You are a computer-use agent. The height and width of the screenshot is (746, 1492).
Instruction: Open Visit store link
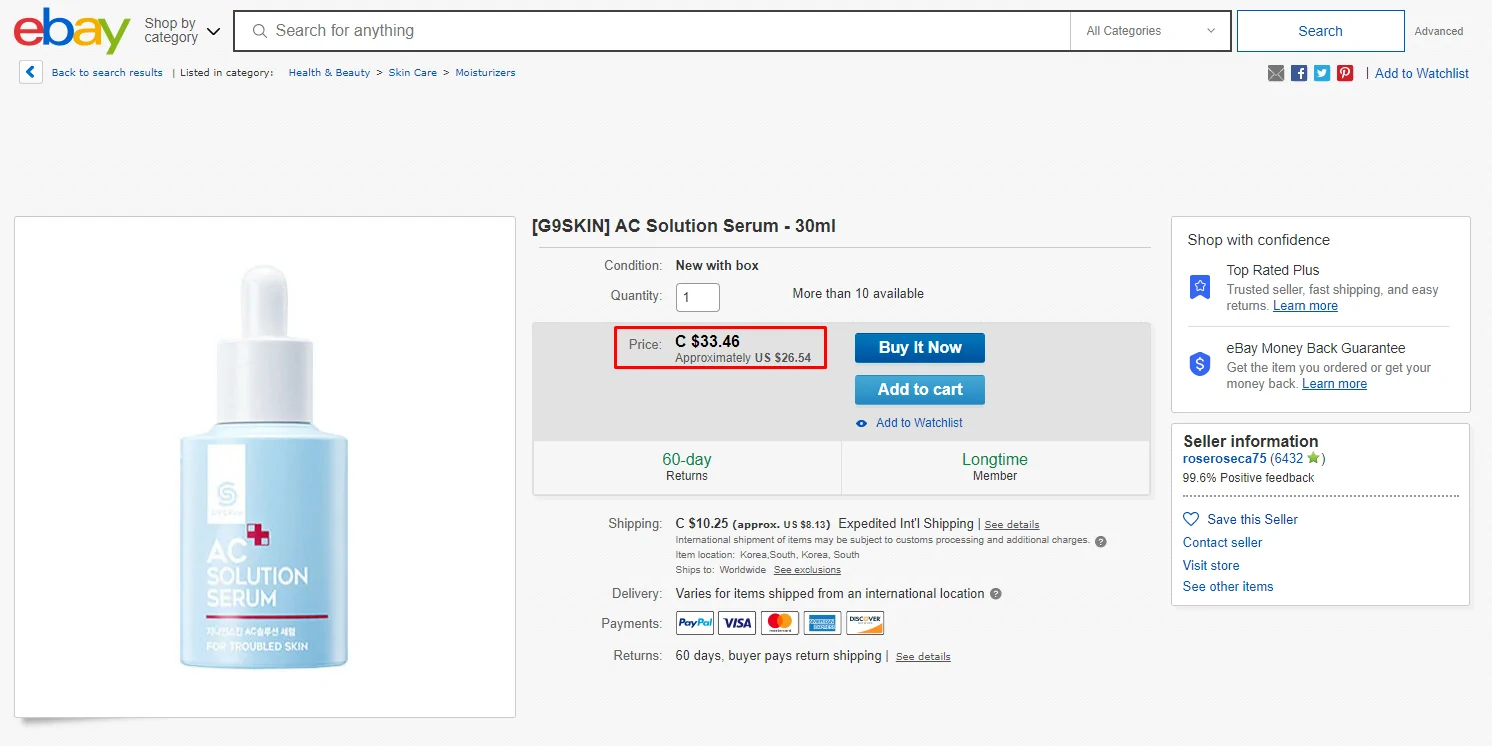pyautogui.click(x=1211, y=565)
